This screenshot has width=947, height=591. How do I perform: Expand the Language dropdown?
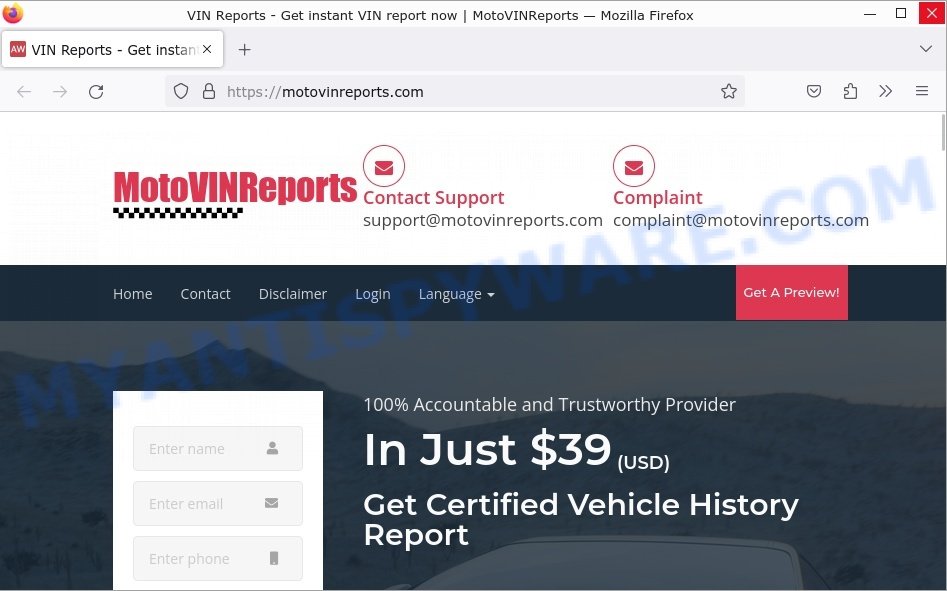click(457, 294)
